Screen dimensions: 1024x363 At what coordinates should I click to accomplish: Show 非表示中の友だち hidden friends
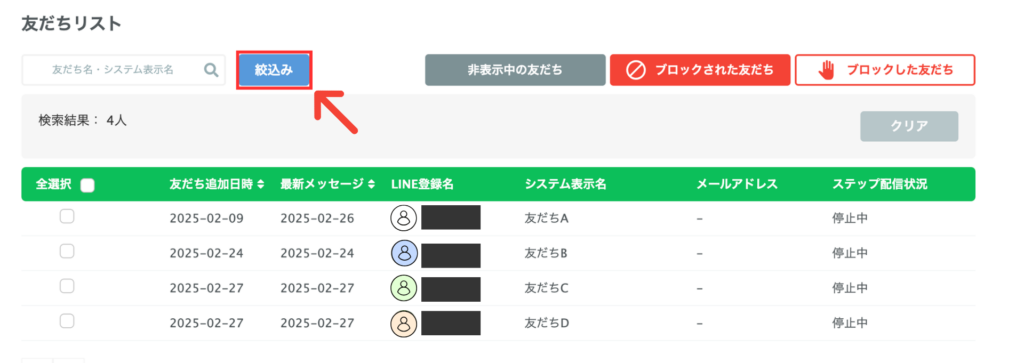515,70
